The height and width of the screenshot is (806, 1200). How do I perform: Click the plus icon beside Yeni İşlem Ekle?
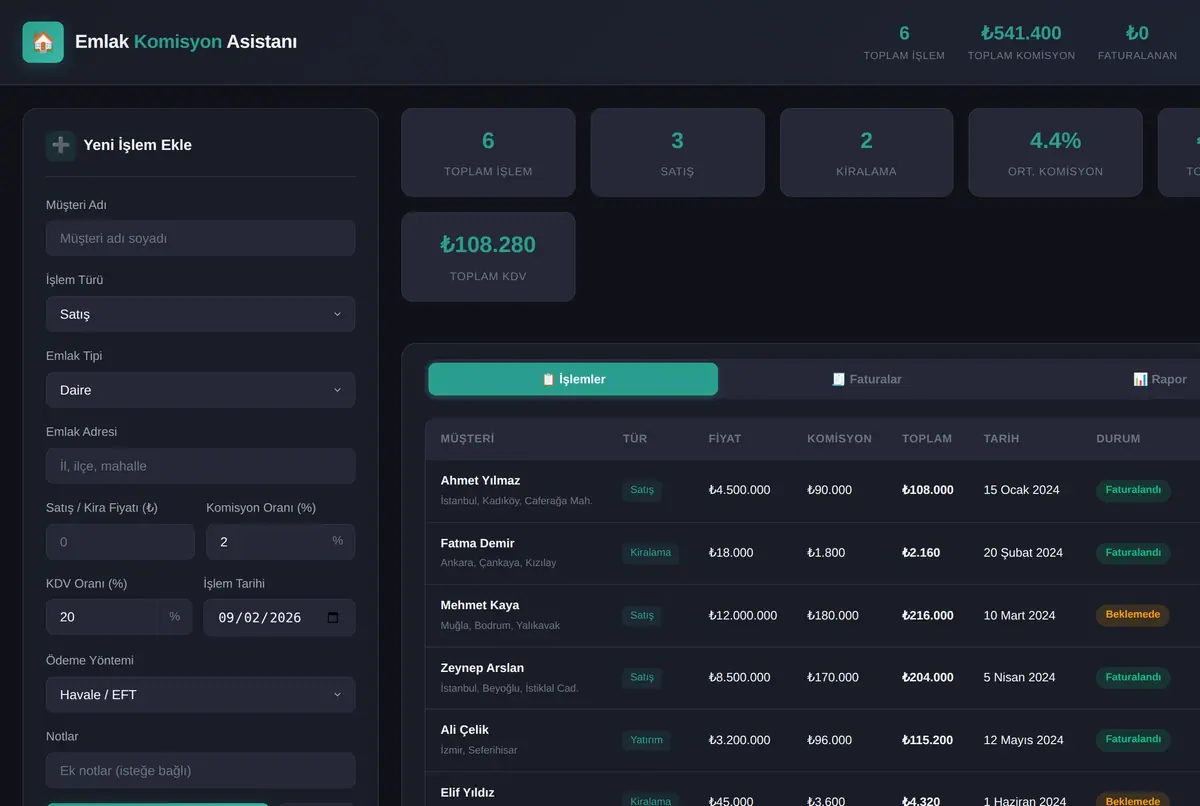(60, 145)
